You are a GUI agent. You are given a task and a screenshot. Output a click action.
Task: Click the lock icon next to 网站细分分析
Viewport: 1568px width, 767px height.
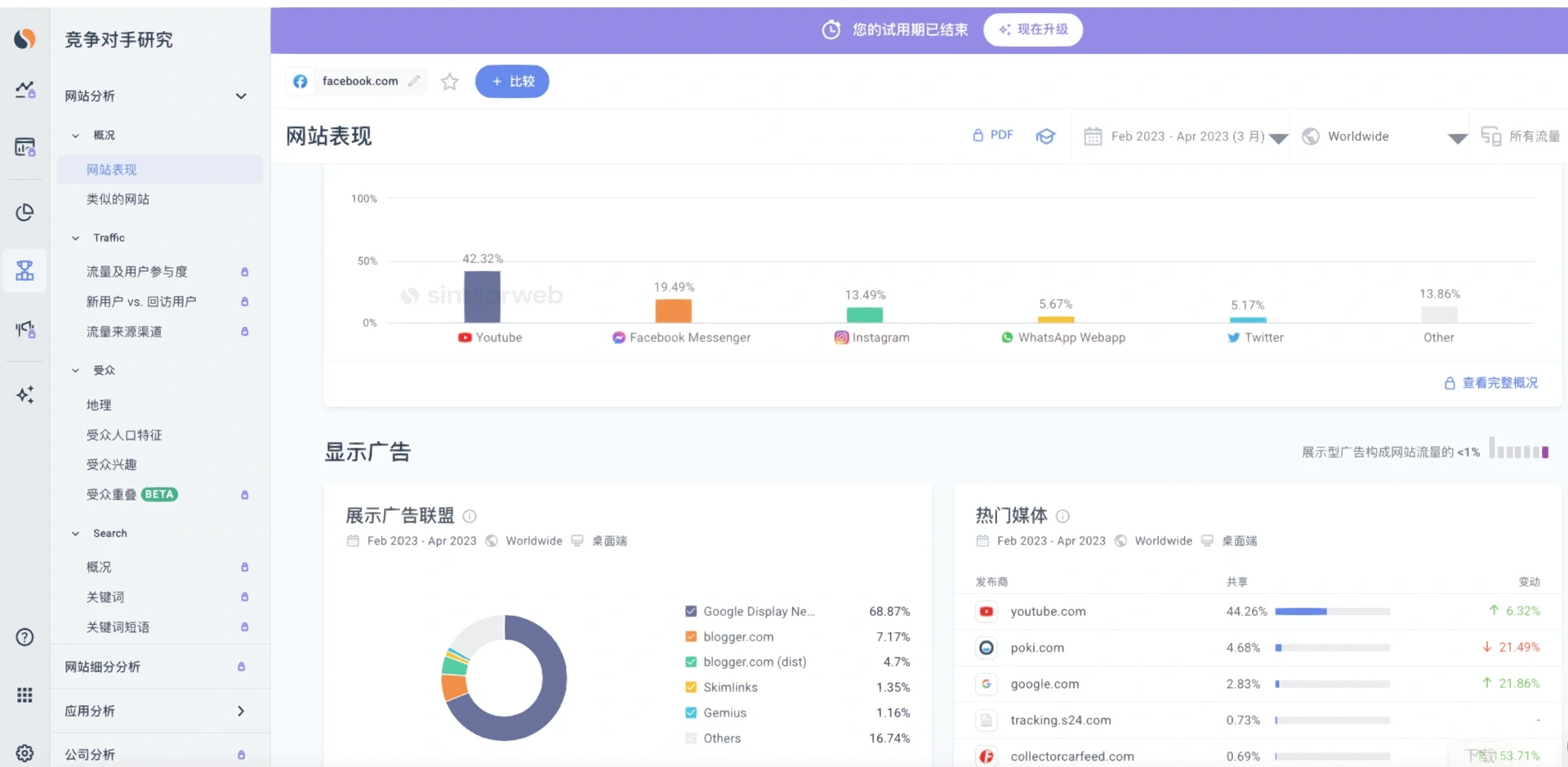pyautogui.click(x=241, y=667)
